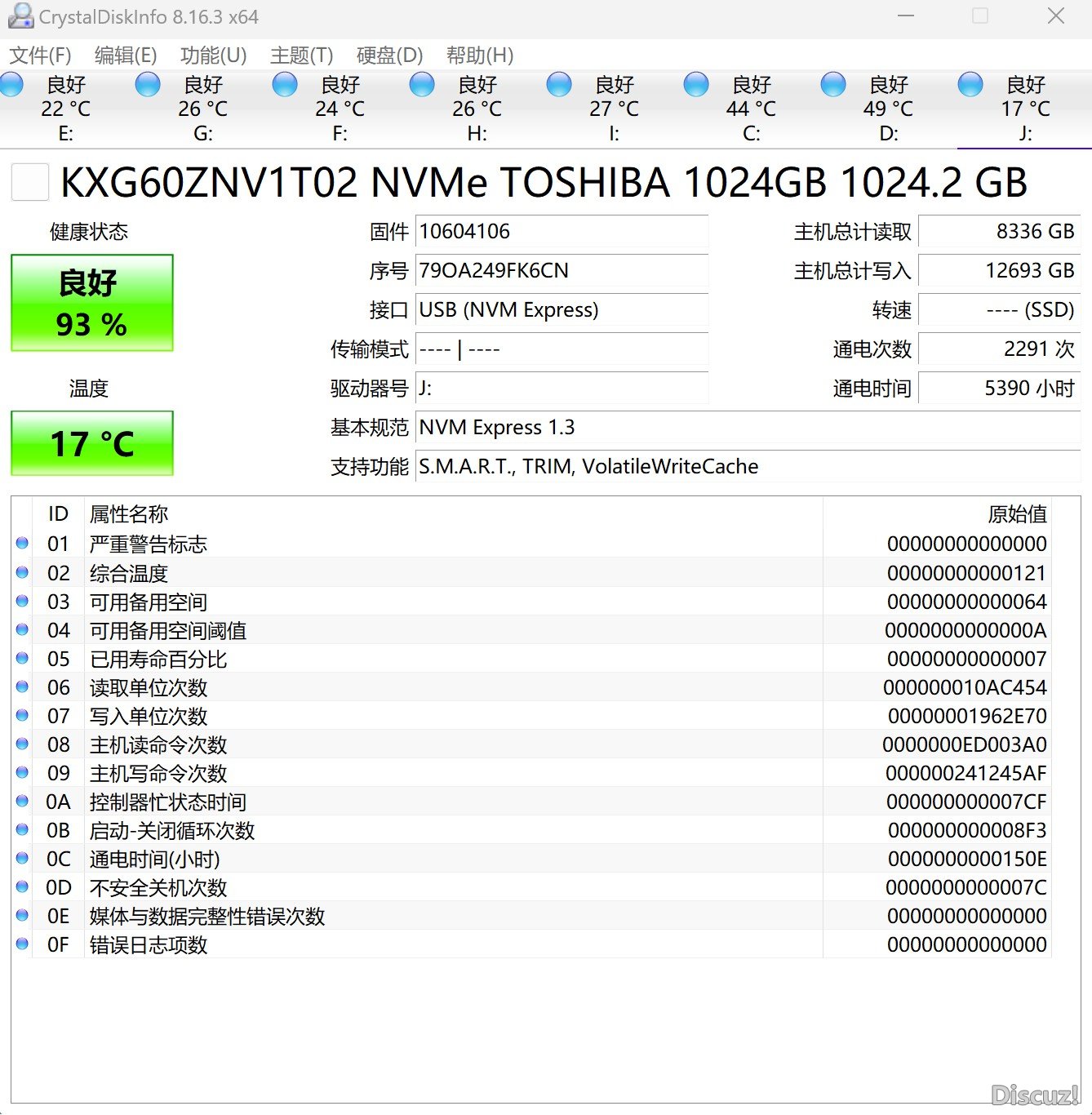
Task: Open the 硬盘(D) menu
Action: (390, 56)
